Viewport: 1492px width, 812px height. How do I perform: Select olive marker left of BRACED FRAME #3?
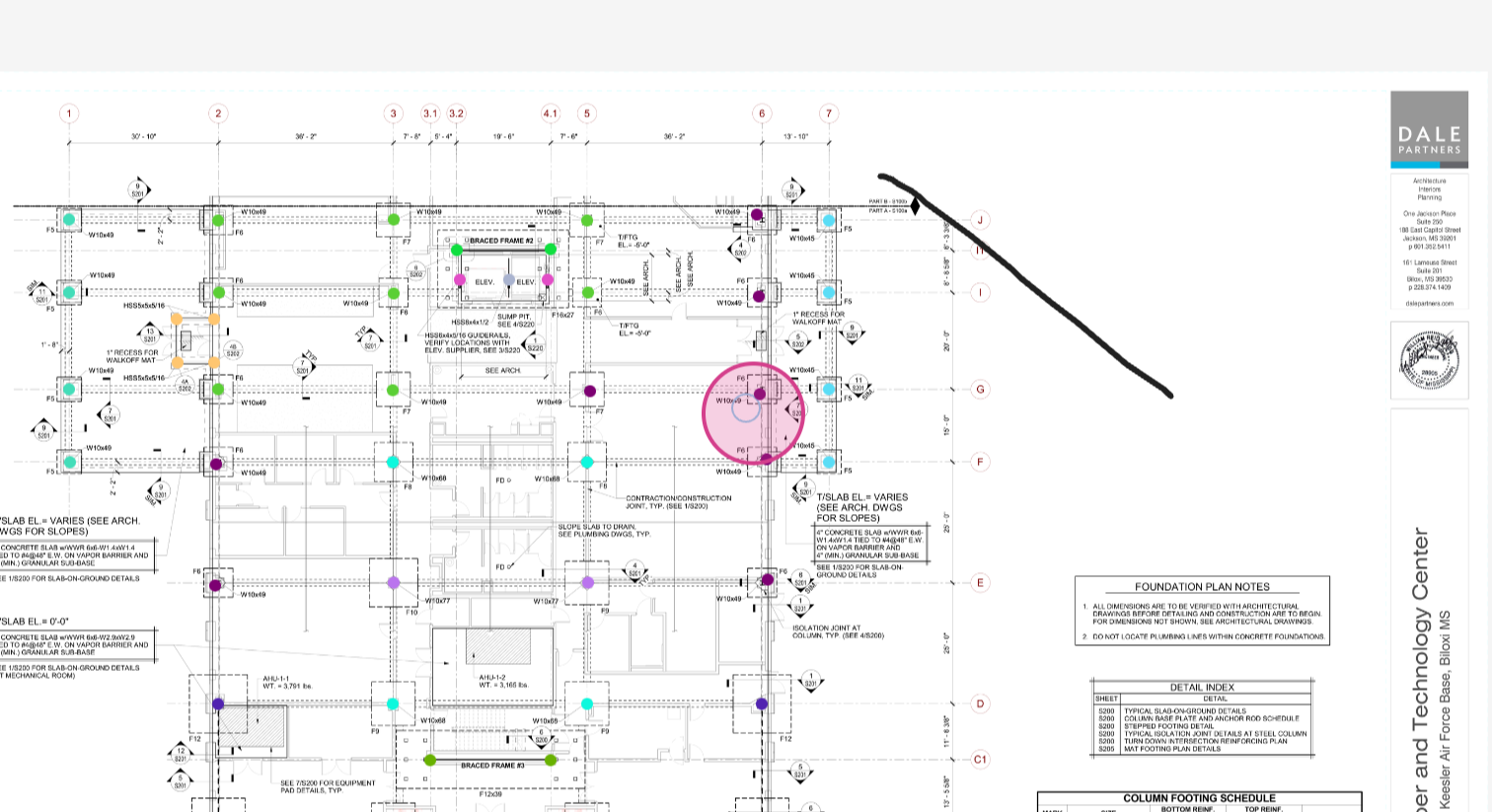coord(430,760)
